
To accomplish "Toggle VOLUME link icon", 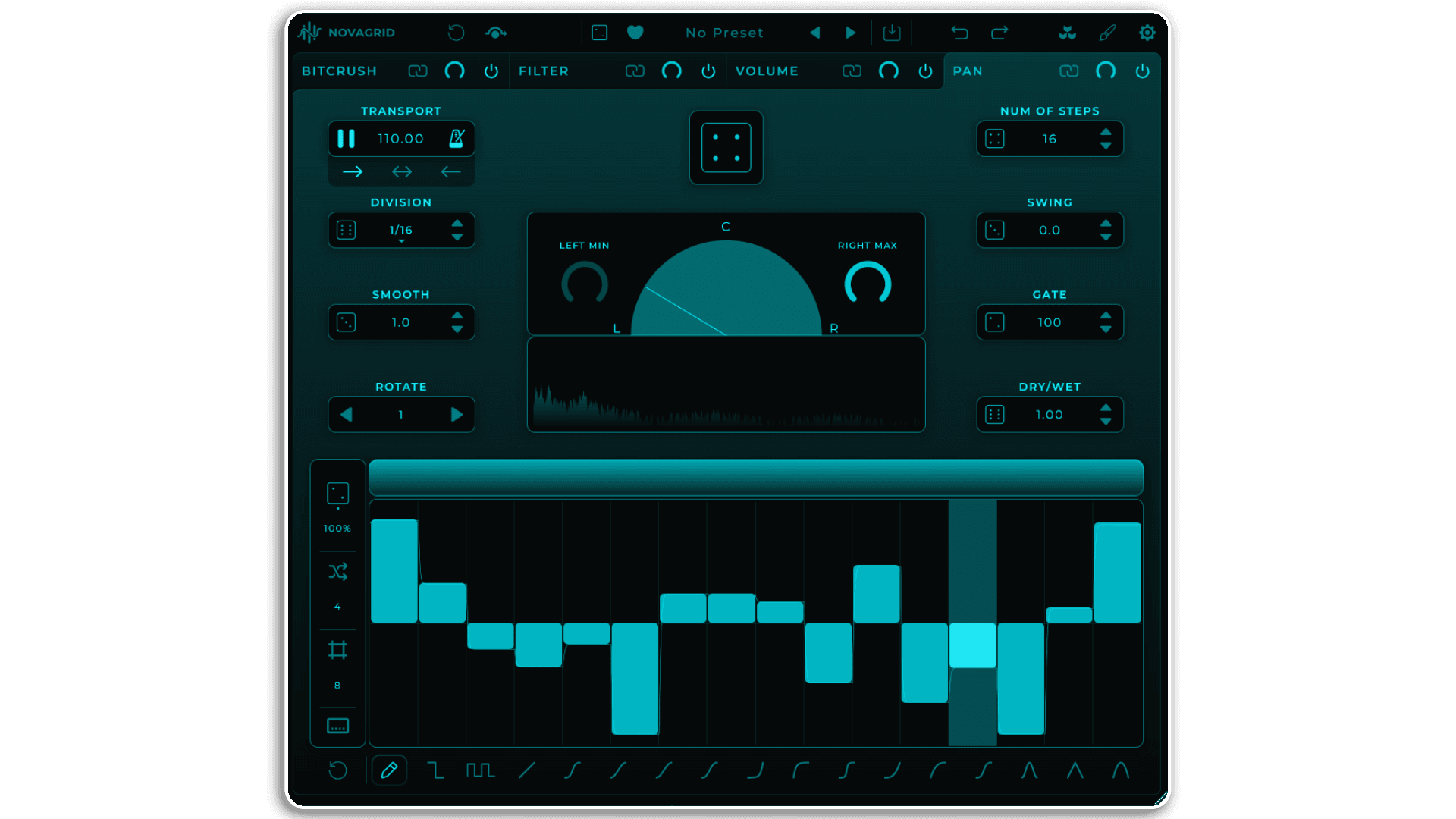I will click(852, 71).
